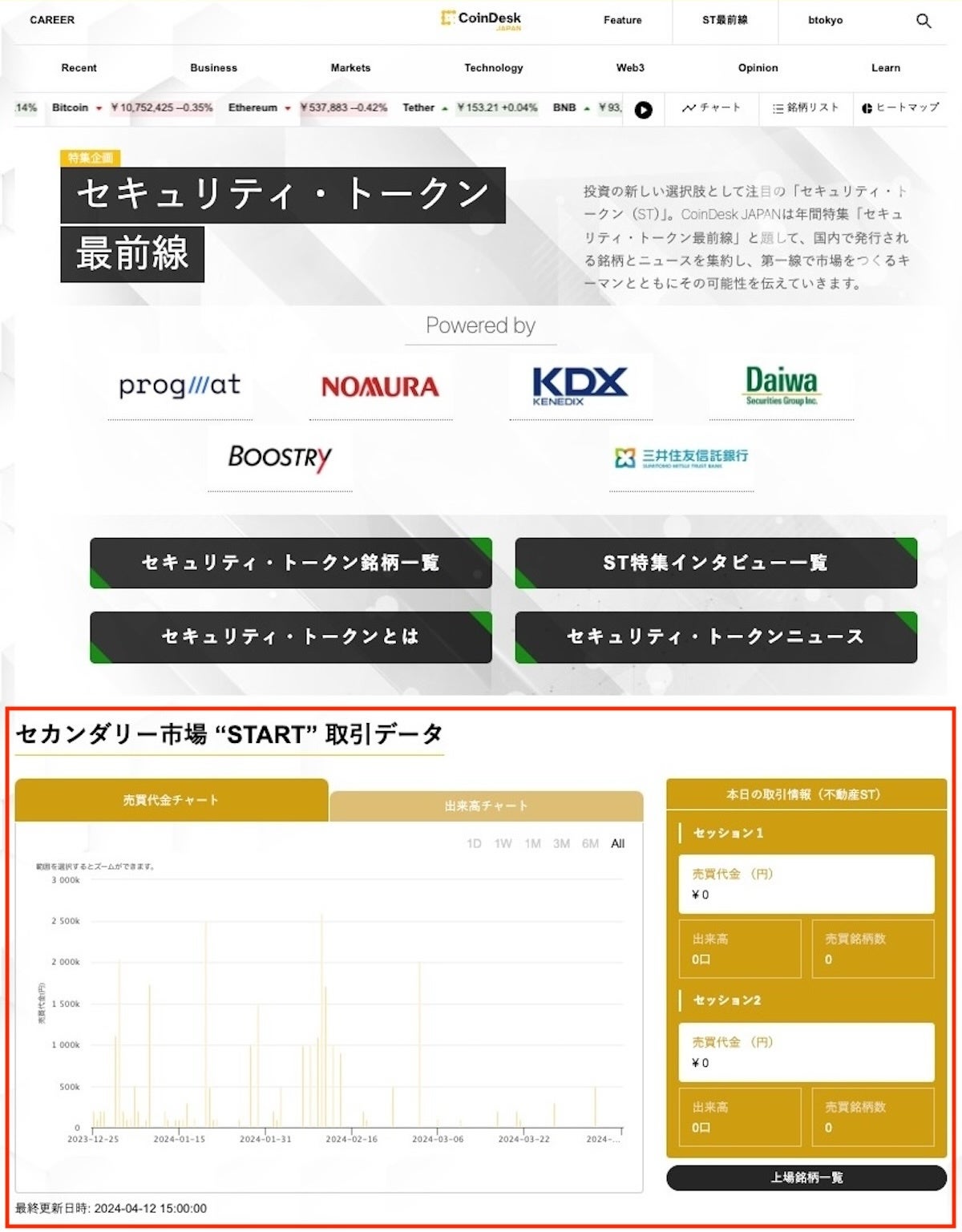Open the CAREER link
Image resolution: width=962 pixels, height=1232 pixels.
[52, 20]
